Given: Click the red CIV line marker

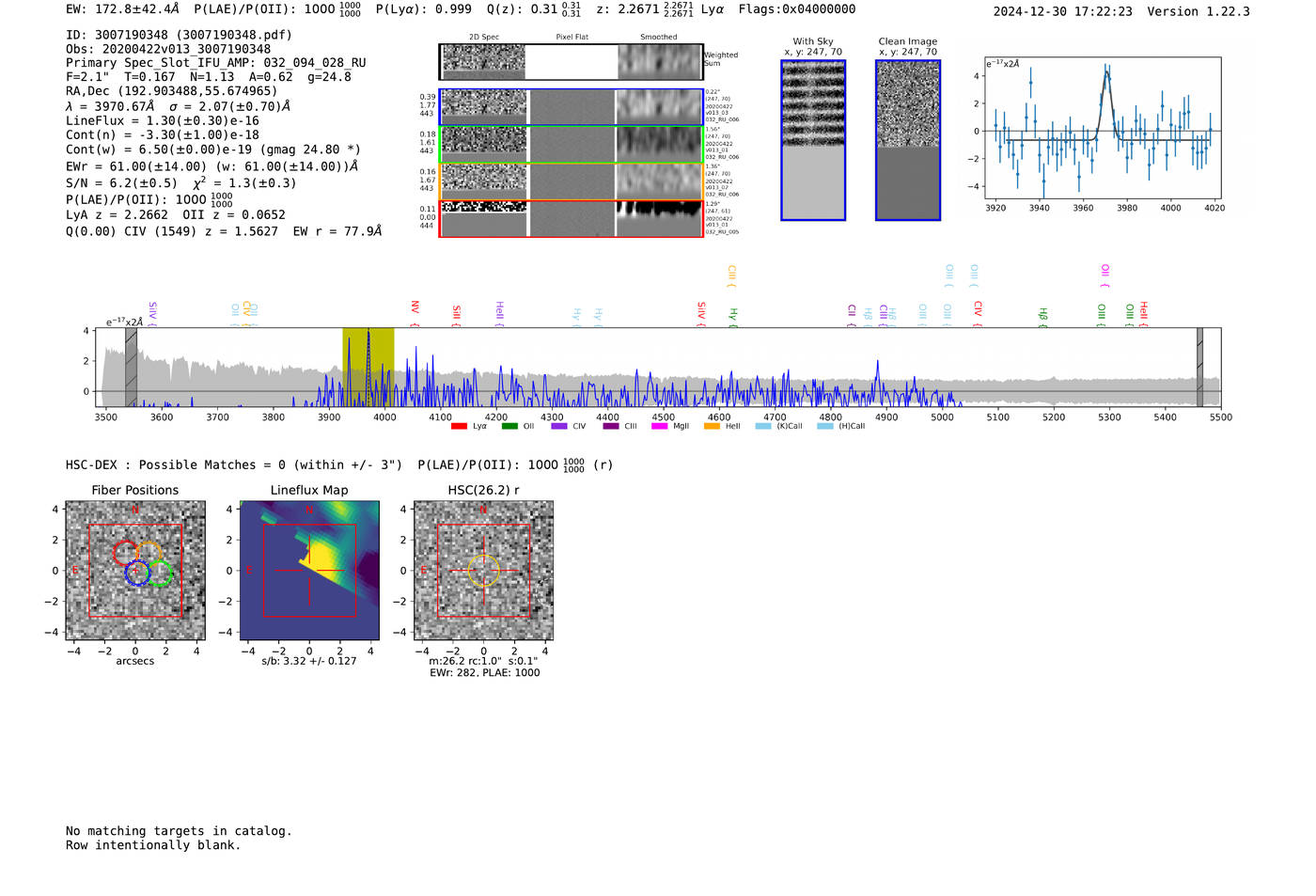Looking at the screenshot, I should pyautogui.click(x=978, y=314).
